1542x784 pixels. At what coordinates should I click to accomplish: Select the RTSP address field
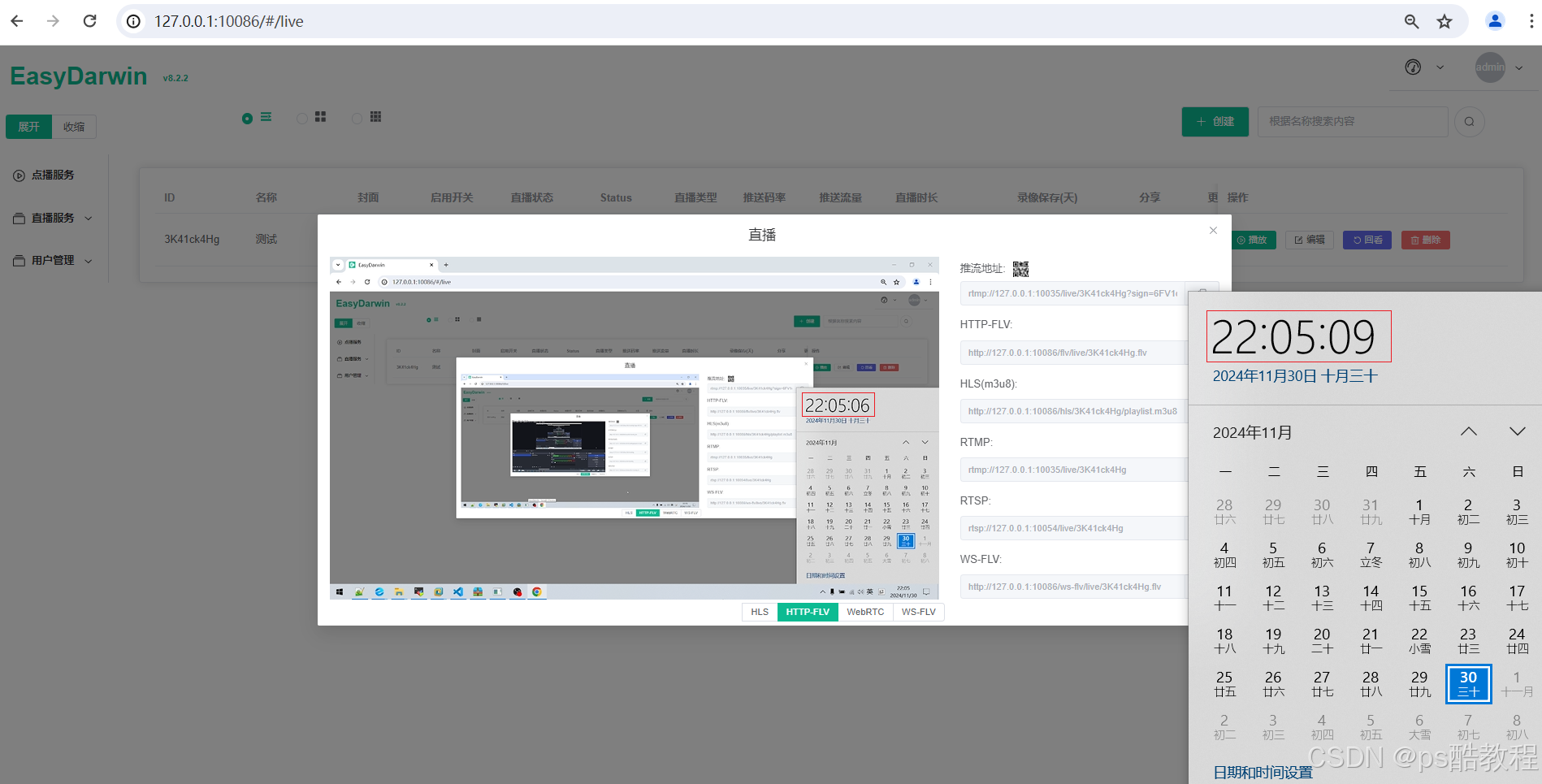click(x=1073, y=528)
